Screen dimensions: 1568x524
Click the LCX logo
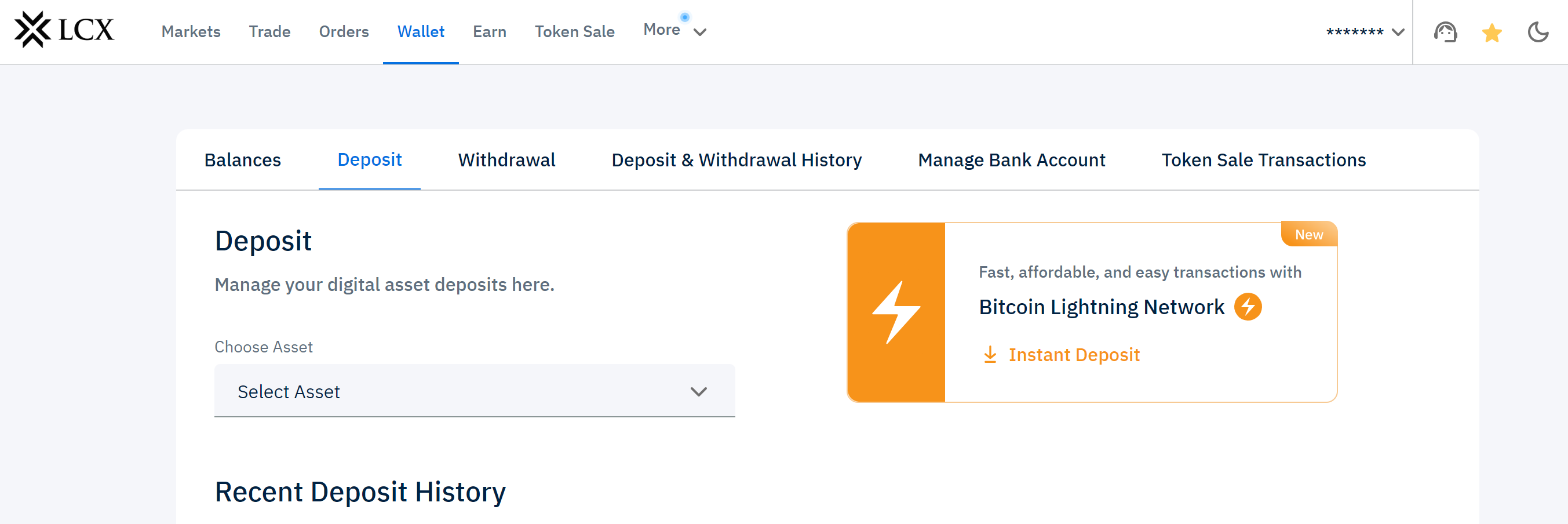(x=64, y=30)
